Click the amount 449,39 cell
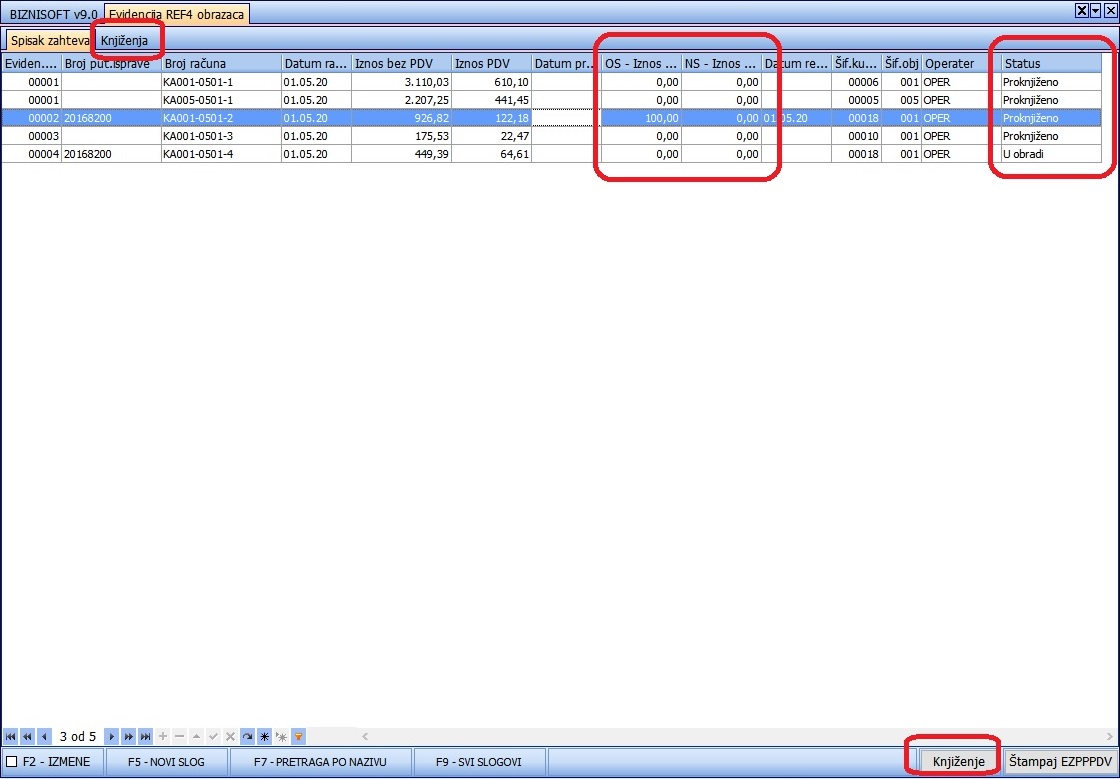 401,154
